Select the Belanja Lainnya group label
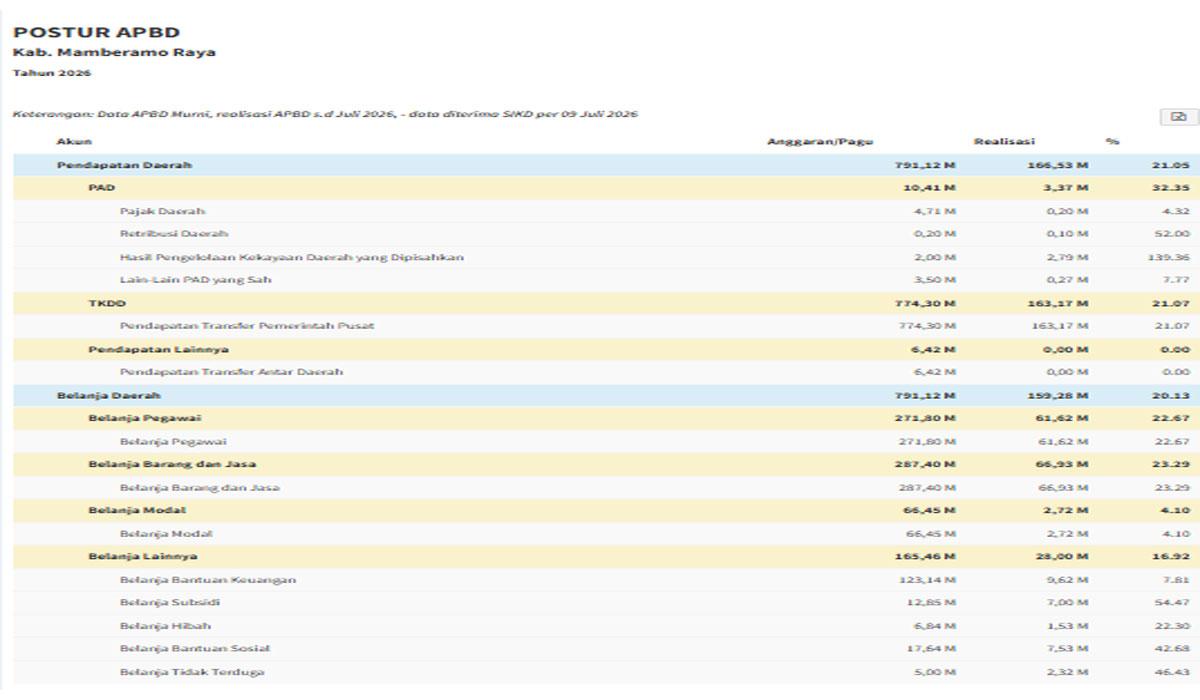The image size is (1200, 700). [142, 556]
